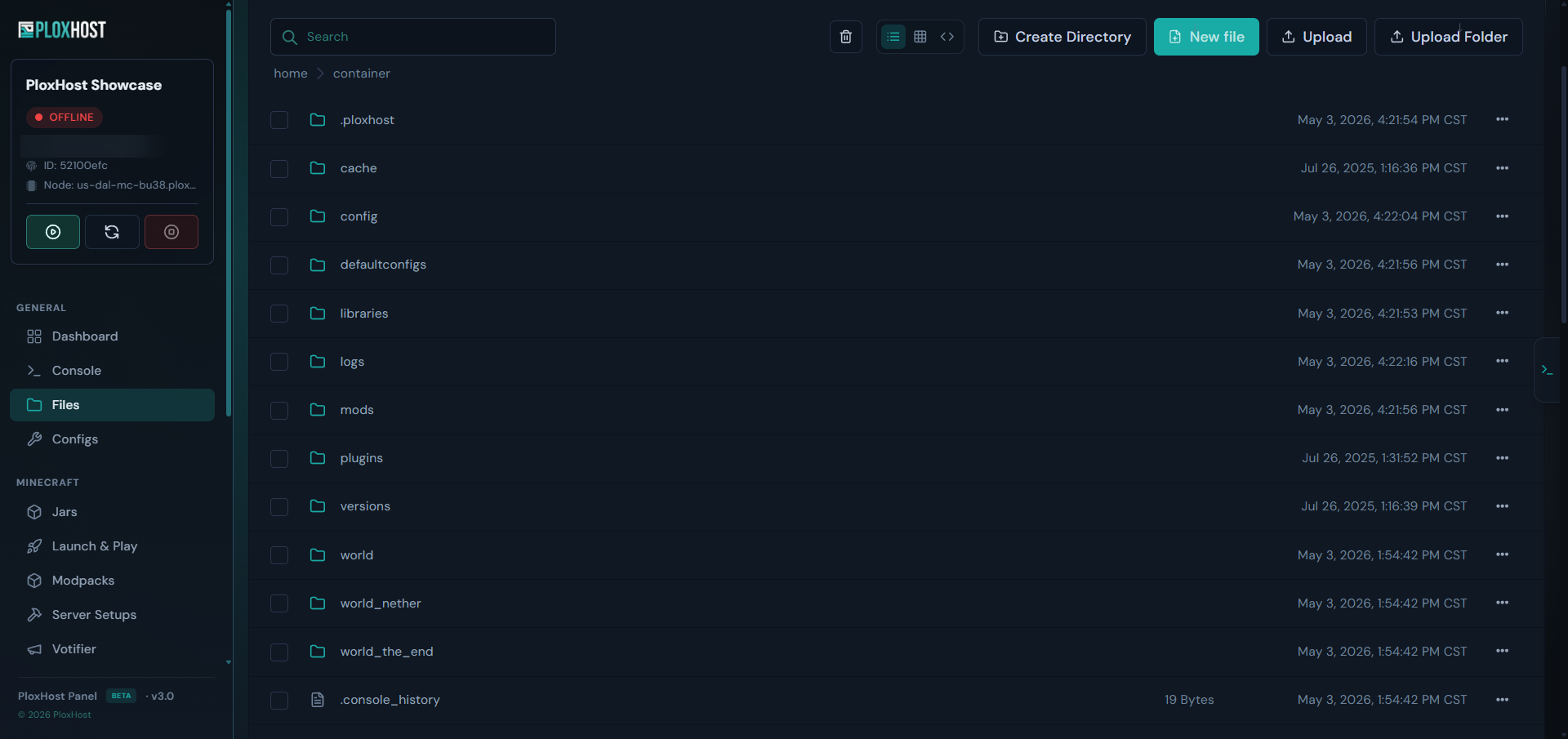Viewport: 1568px width, 739px height.
Task: Open the Console page
Action: (x=113, y=371)
